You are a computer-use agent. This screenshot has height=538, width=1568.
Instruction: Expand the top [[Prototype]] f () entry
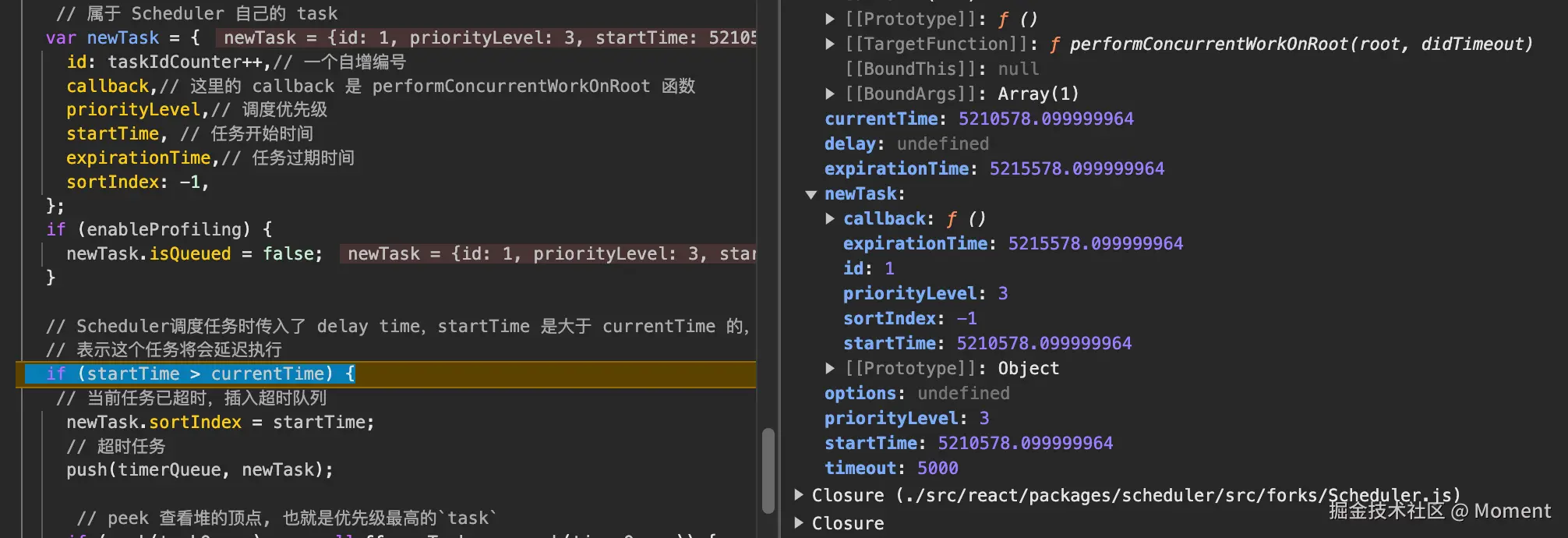pos(830,19)
